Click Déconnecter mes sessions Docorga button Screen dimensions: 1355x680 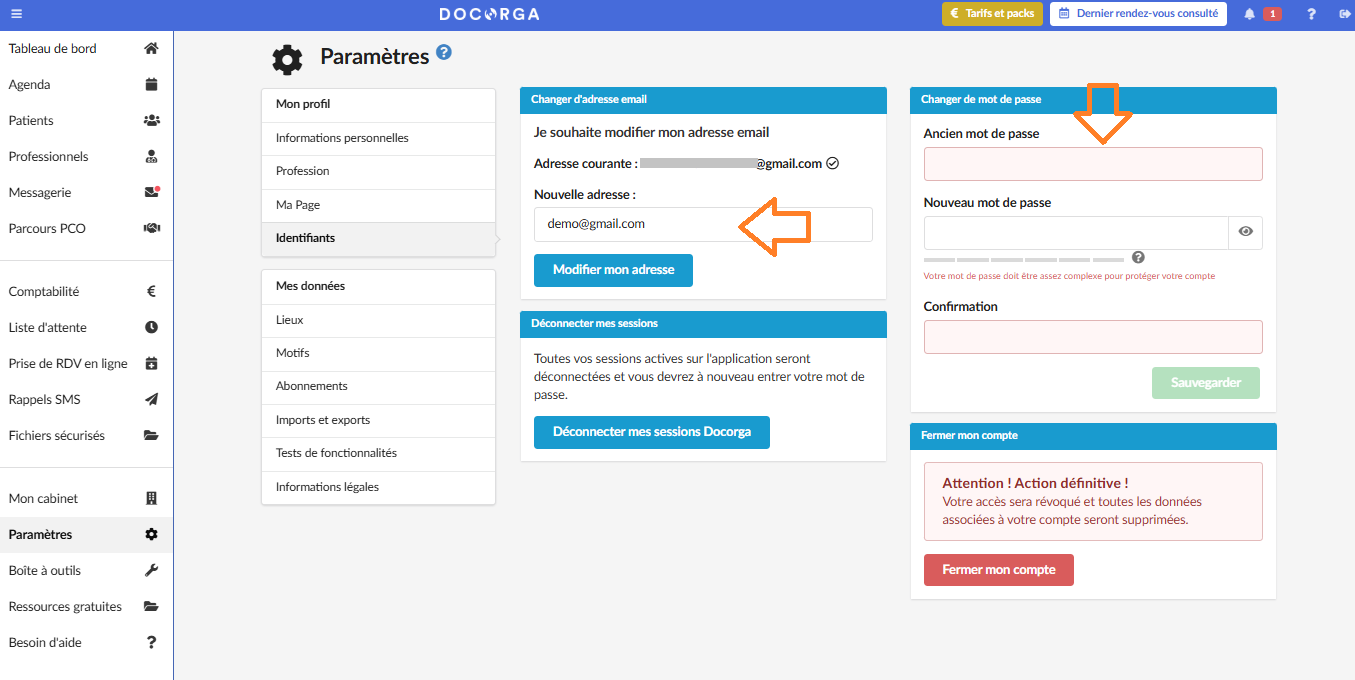pos(651,432)
